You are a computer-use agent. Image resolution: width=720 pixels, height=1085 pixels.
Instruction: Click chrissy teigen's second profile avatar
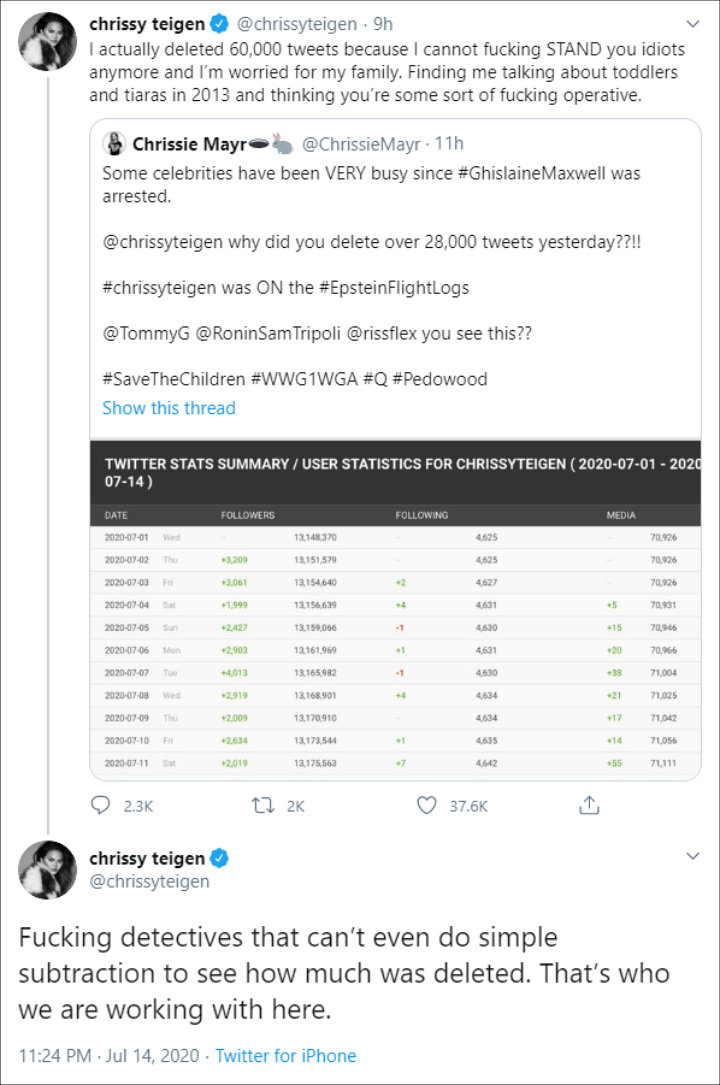coord(47,870)
